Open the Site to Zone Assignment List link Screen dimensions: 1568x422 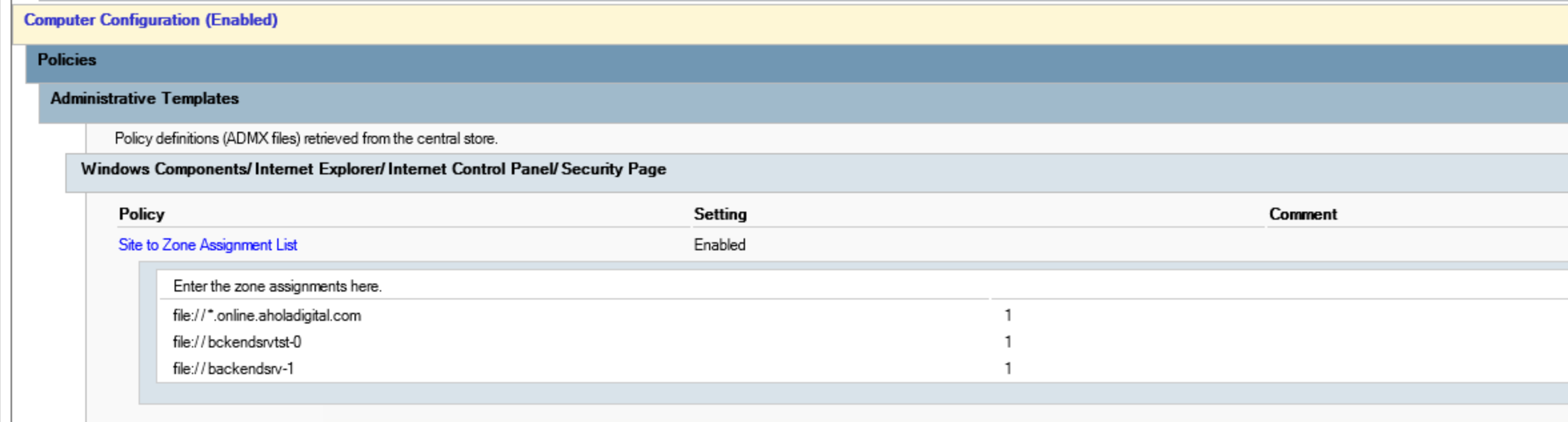pos(208,245)
